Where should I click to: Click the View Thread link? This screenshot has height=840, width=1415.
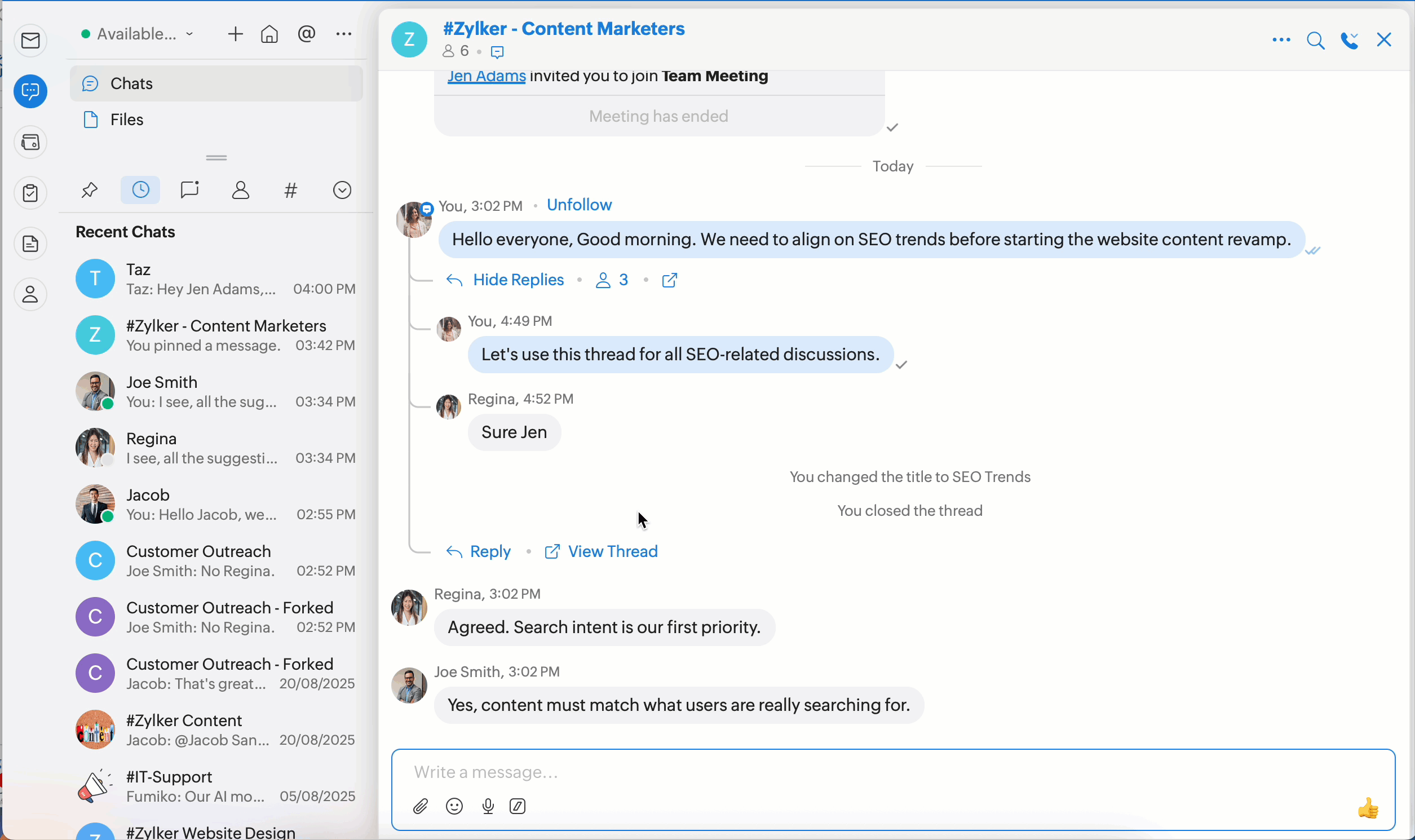[x=612, y=551]
